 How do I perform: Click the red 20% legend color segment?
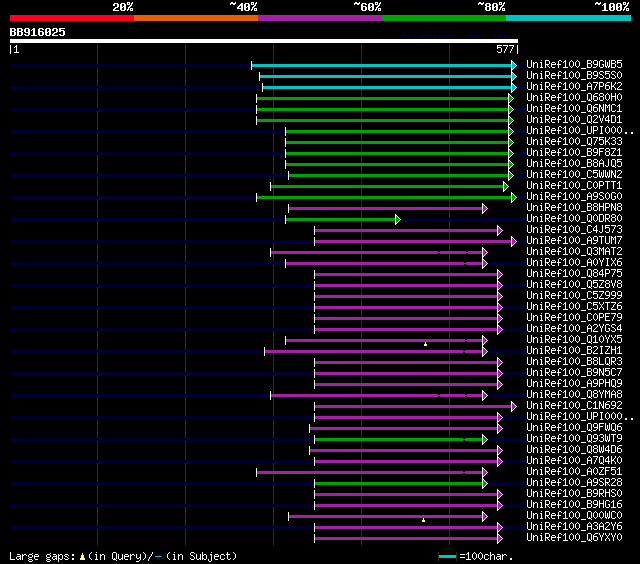[x=72, y=18]
